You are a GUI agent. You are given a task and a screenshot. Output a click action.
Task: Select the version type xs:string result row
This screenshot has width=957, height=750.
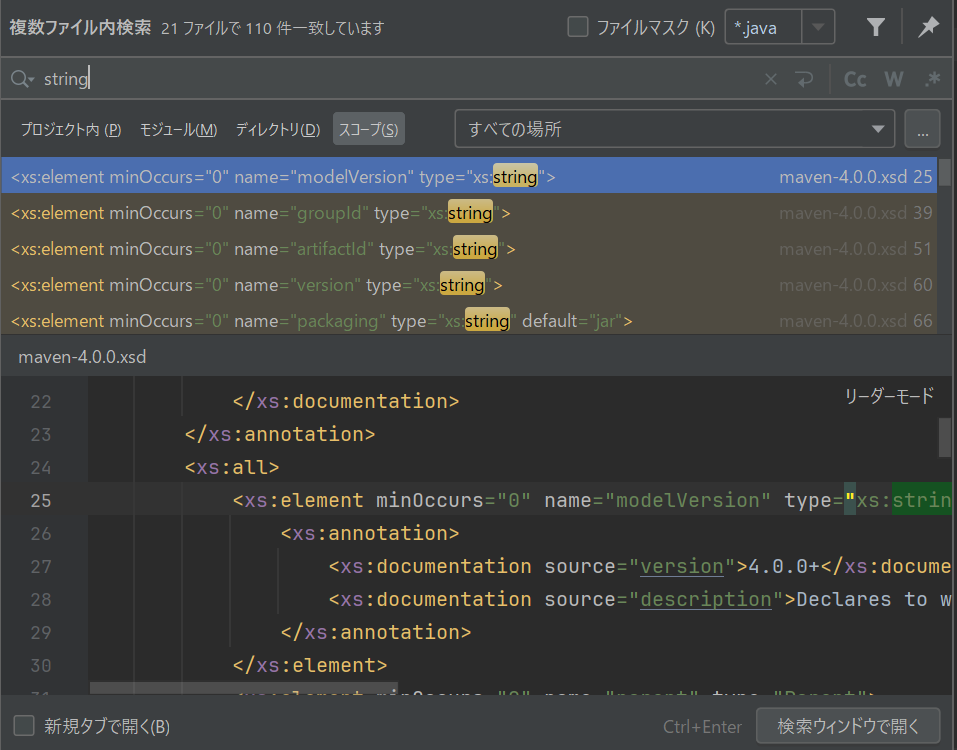tap(469, 285)
